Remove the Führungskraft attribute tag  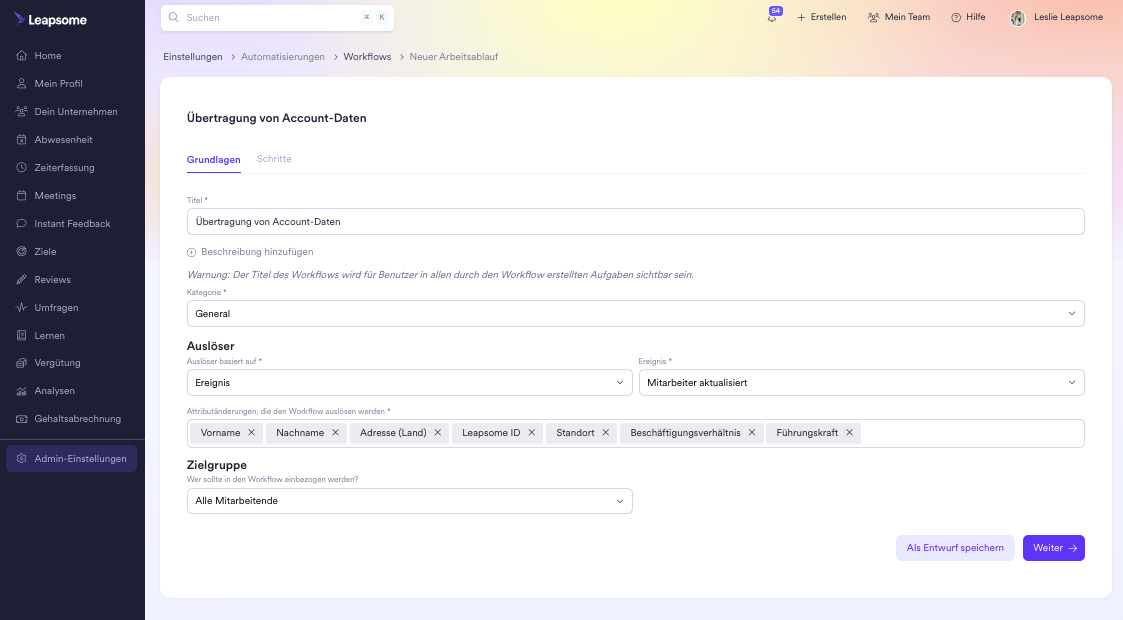849,433
